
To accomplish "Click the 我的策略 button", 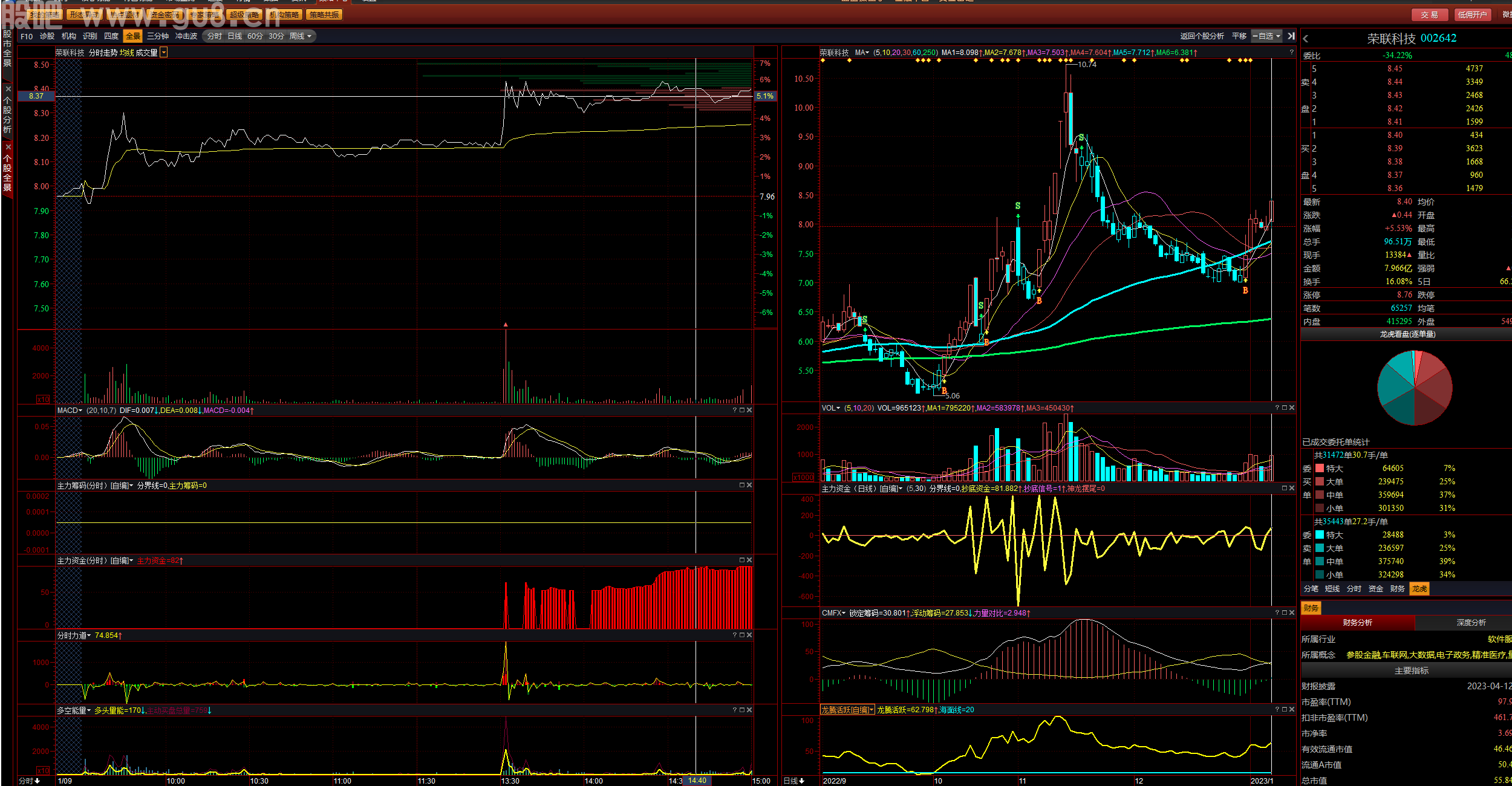I will click(44, 15).
